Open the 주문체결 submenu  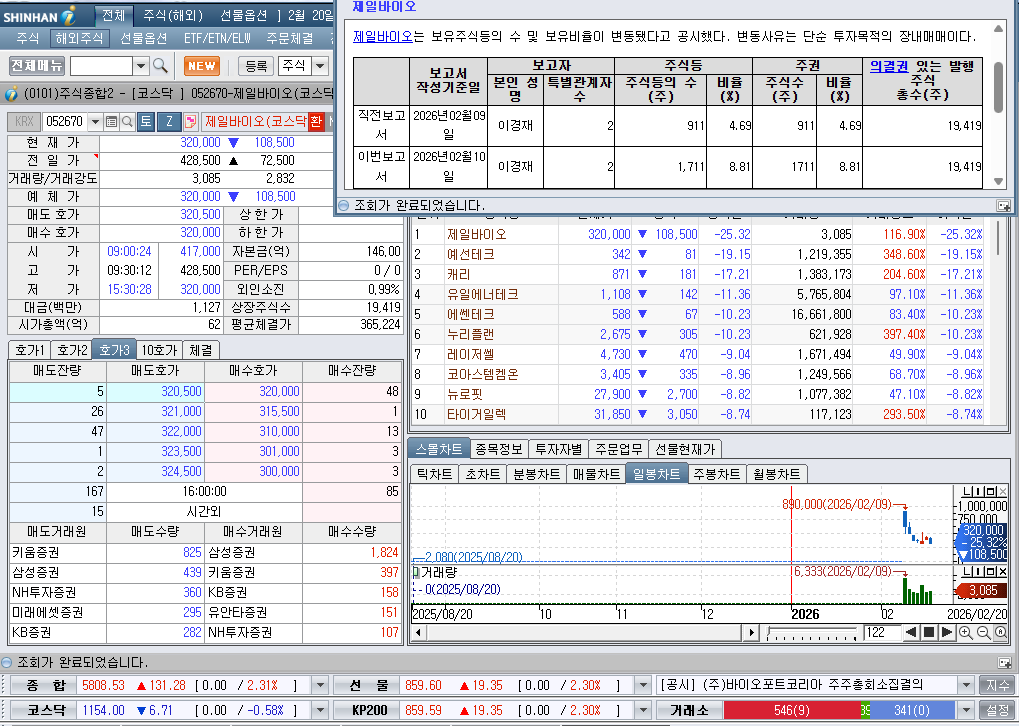(x=289, y=38)
